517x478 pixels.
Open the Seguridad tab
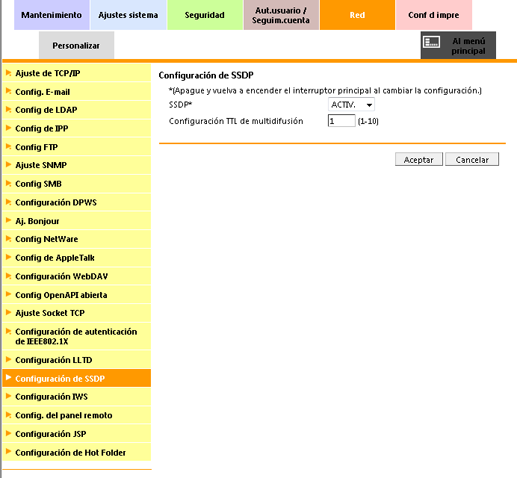pyautogui.click(x=205, y=15)
